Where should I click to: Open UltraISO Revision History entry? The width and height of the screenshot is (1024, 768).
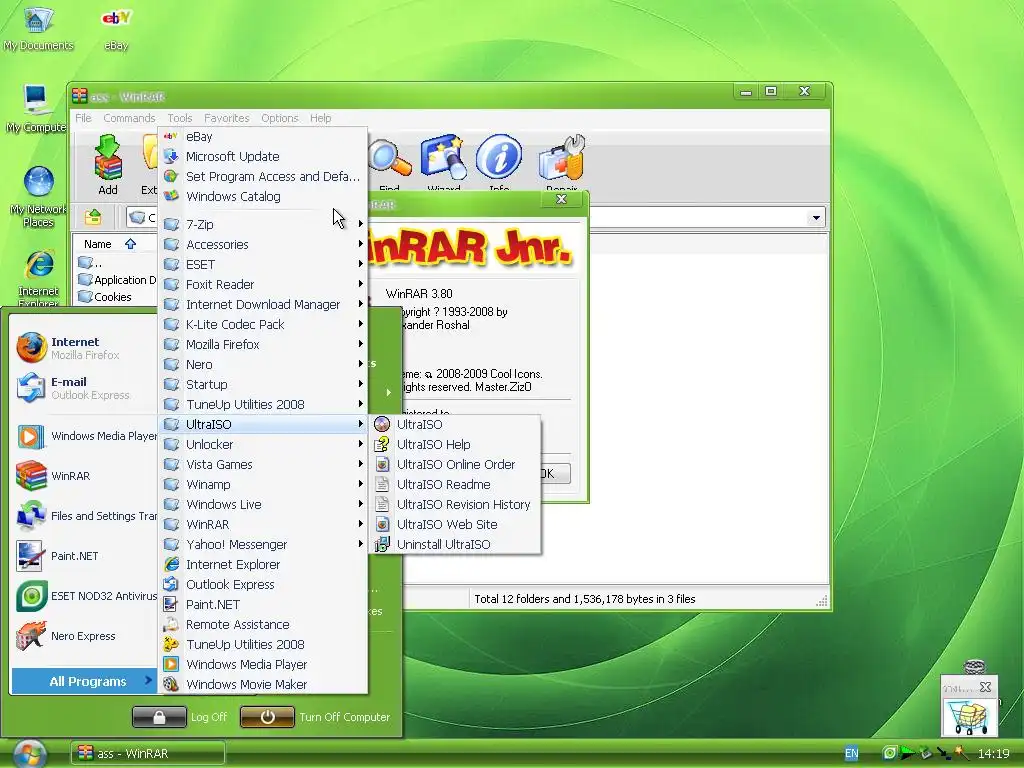point(455,504)
